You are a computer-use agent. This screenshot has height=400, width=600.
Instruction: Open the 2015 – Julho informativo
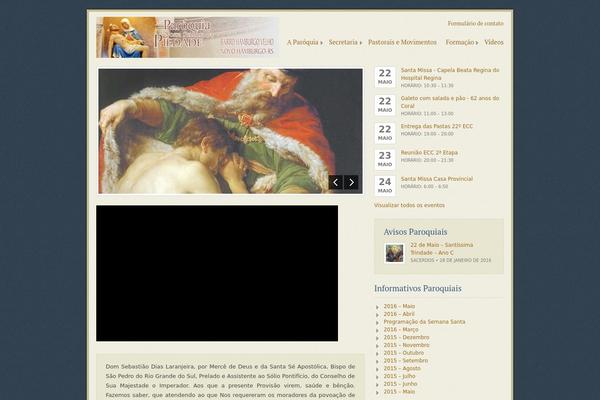(x=399, y=376)
